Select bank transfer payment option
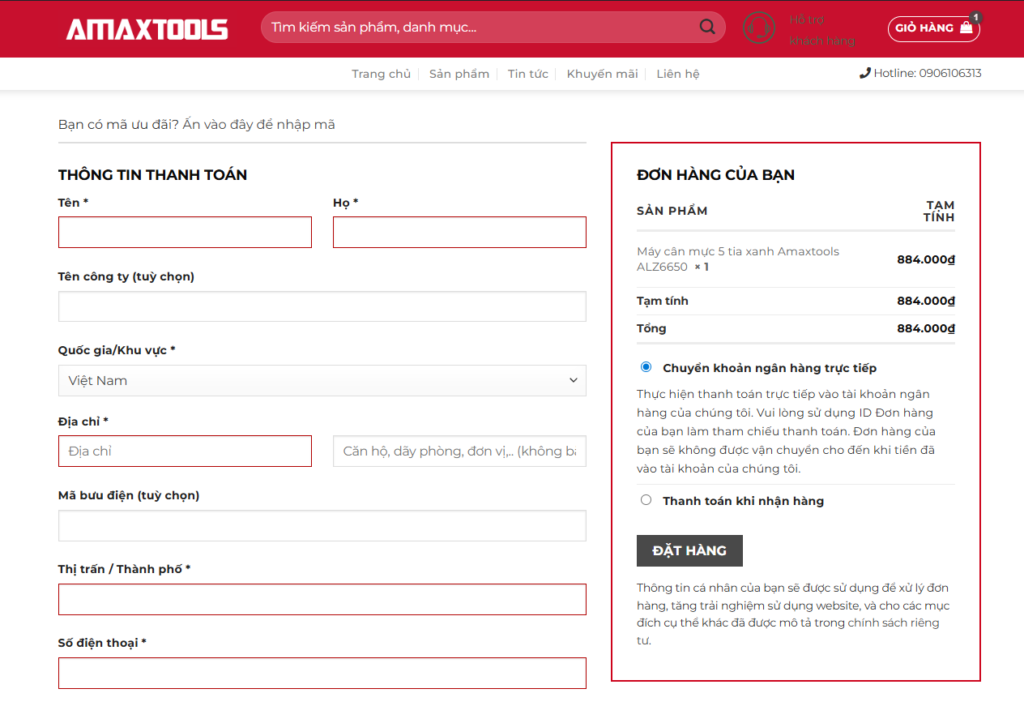This screenshot has width=1024, height=706. click(646, 367)
